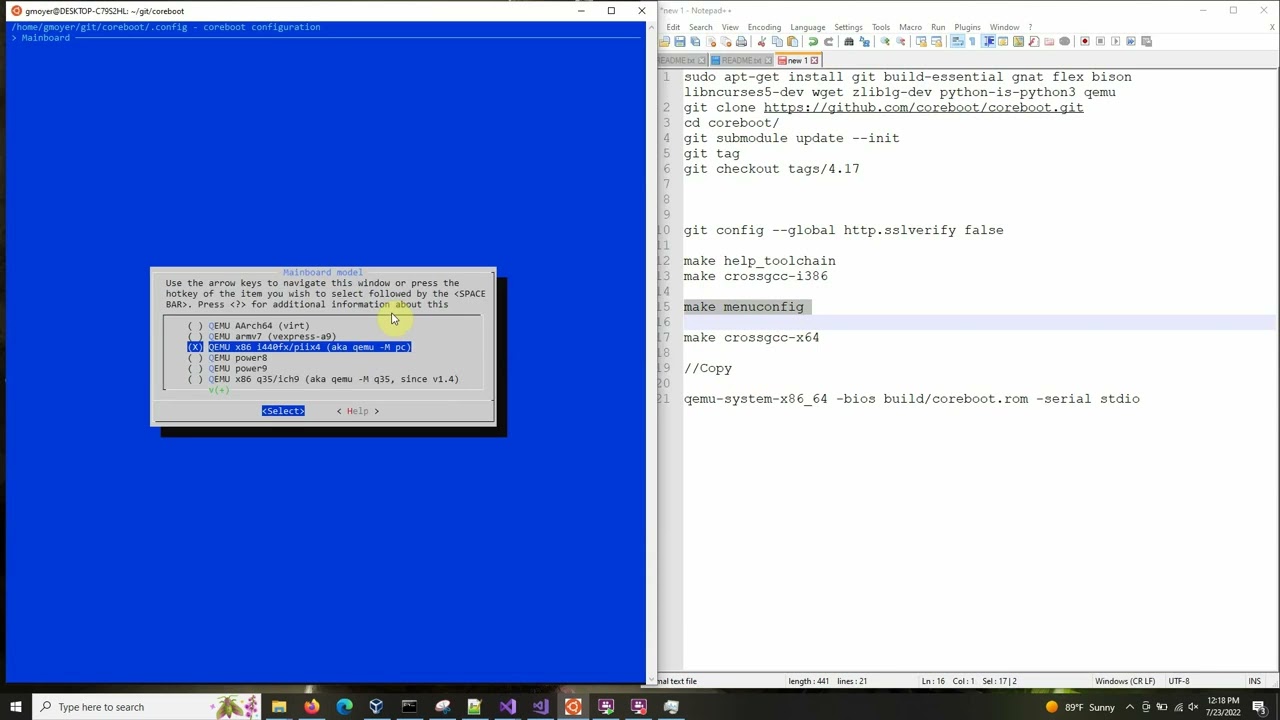Open VirtualBox from the taskbar
Screen dimensions: 1280x720
point(376,707)
